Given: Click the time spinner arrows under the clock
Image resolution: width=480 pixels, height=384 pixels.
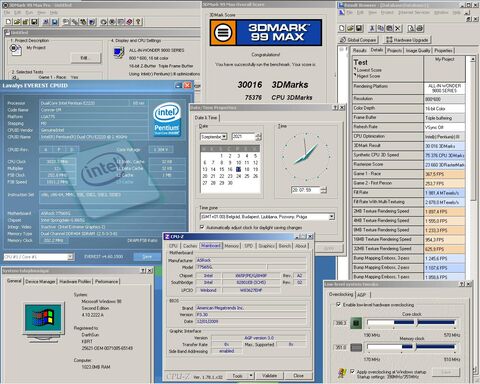Looking at the screenshot, I should [324, 190].
